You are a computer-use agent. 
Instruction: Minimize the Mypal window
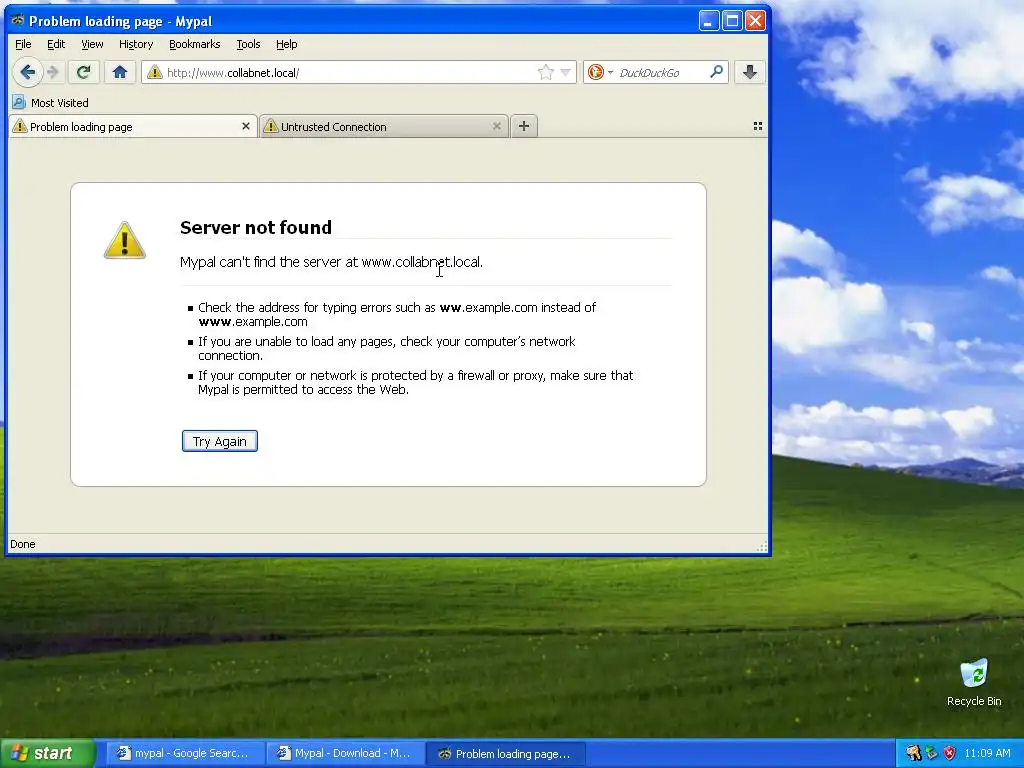click(709, 21)
